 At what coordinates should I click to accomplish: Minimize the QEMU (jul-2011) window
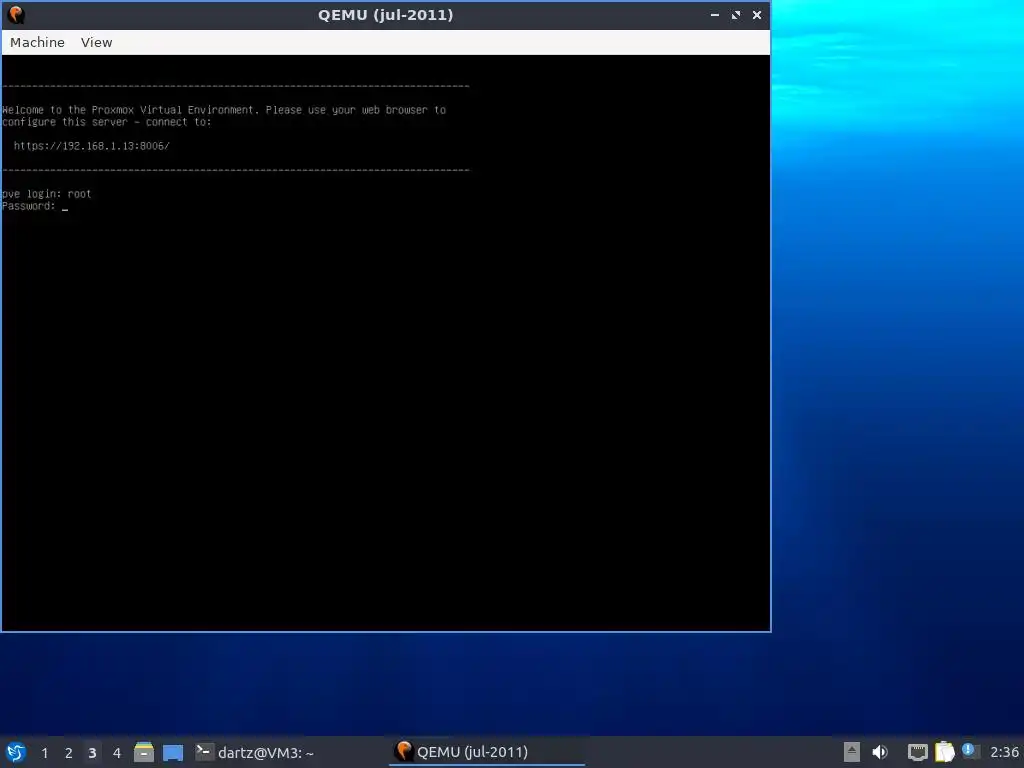point(714,14)
